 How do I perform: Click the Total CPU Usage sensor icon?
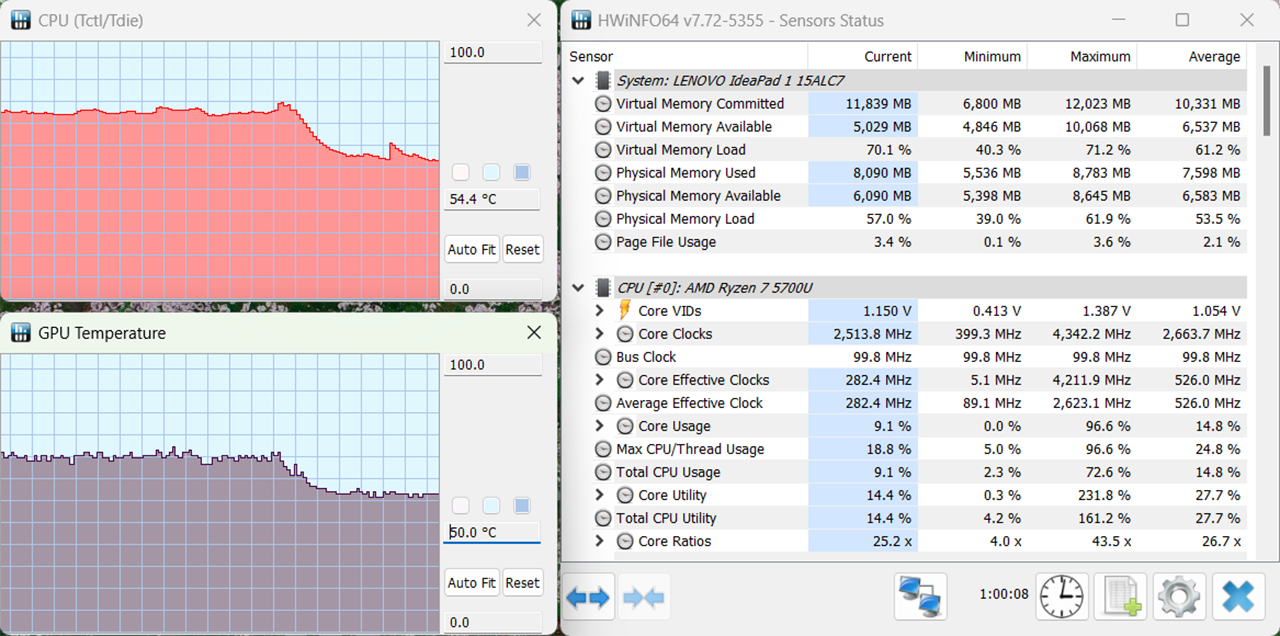click(x=603, y=472)
